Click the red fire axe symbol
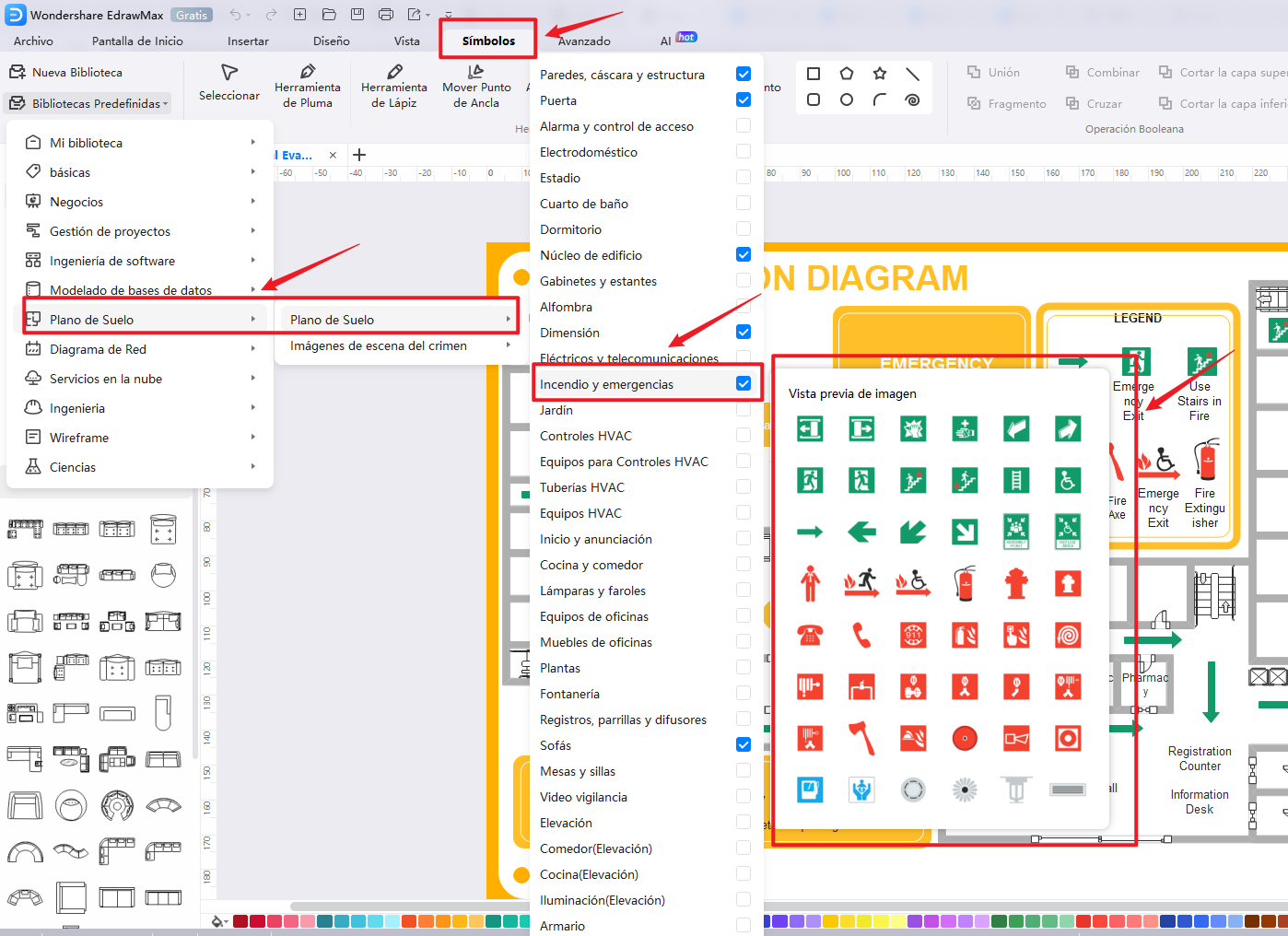Image resolution: width=1288 pixels, height=936 pixels. coord(861,738)
